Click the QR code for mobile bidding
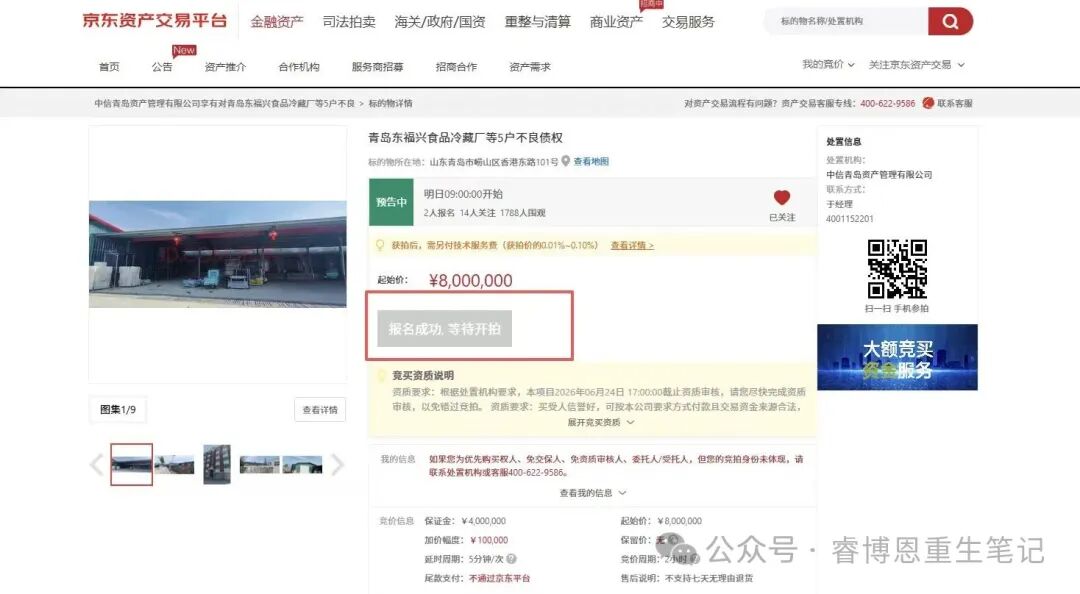 (897, 269)
